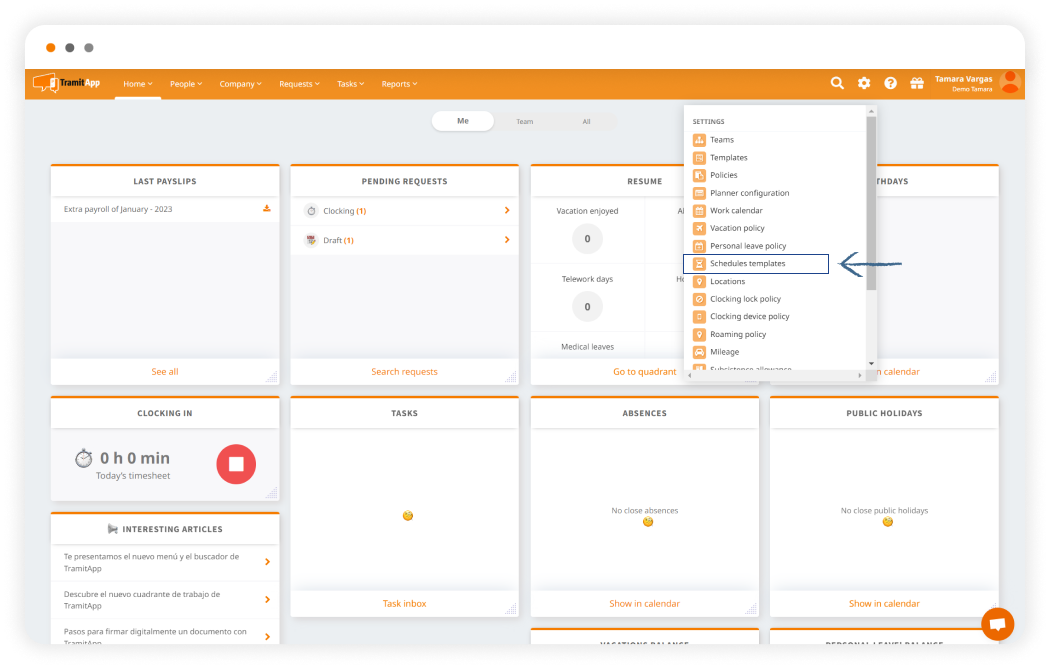1050x670 pixels.
Task: Switch dashboard view to All
Action: click(586, 120)
